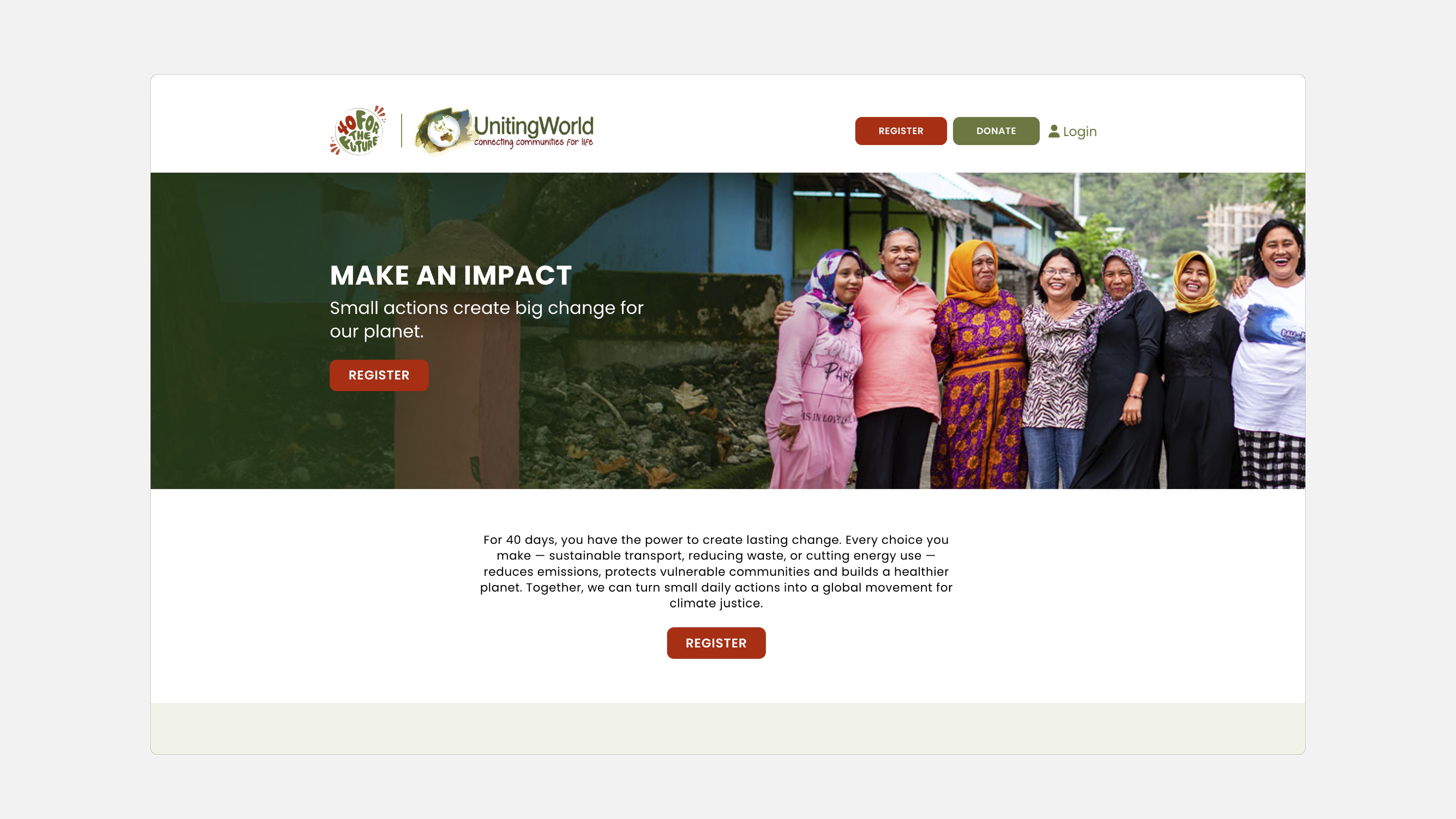
Task: Click the pale beige band at the page bottom
Action: pos(728,729)
